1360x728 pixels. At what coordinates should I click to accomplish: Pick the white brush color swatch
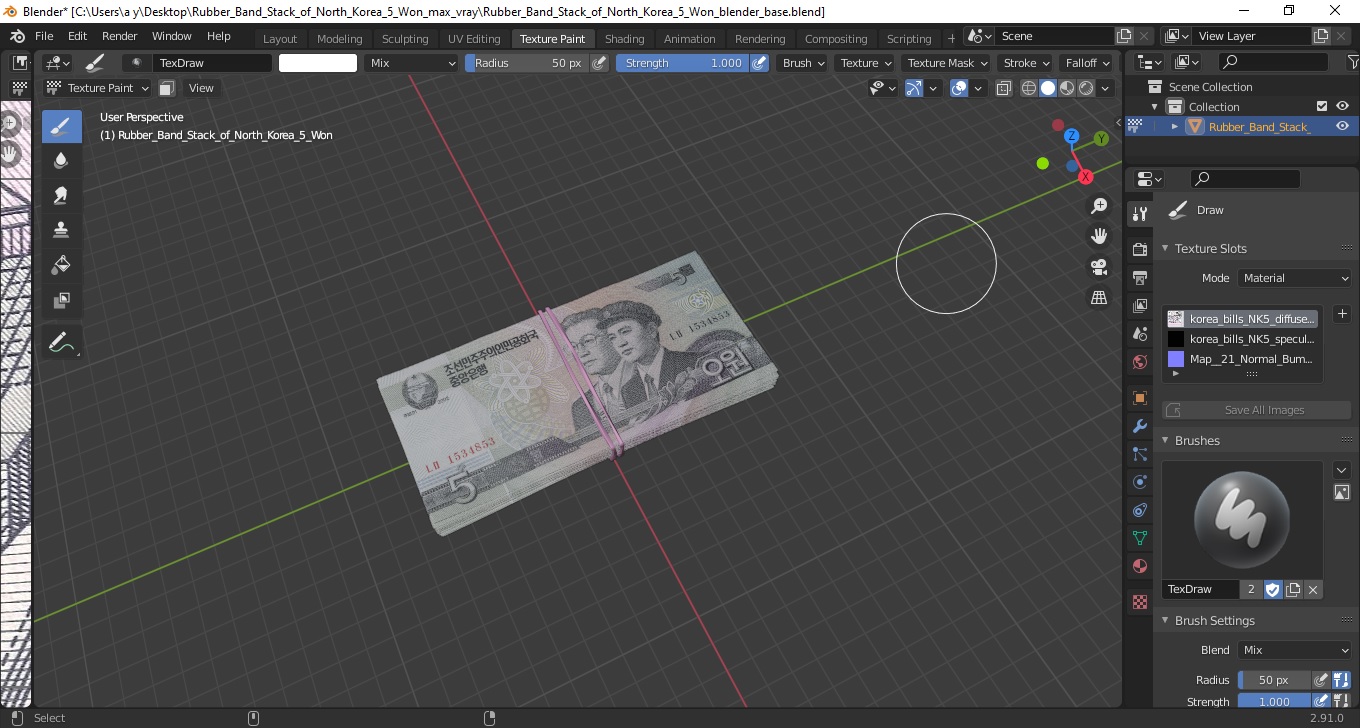click(317, 63)
